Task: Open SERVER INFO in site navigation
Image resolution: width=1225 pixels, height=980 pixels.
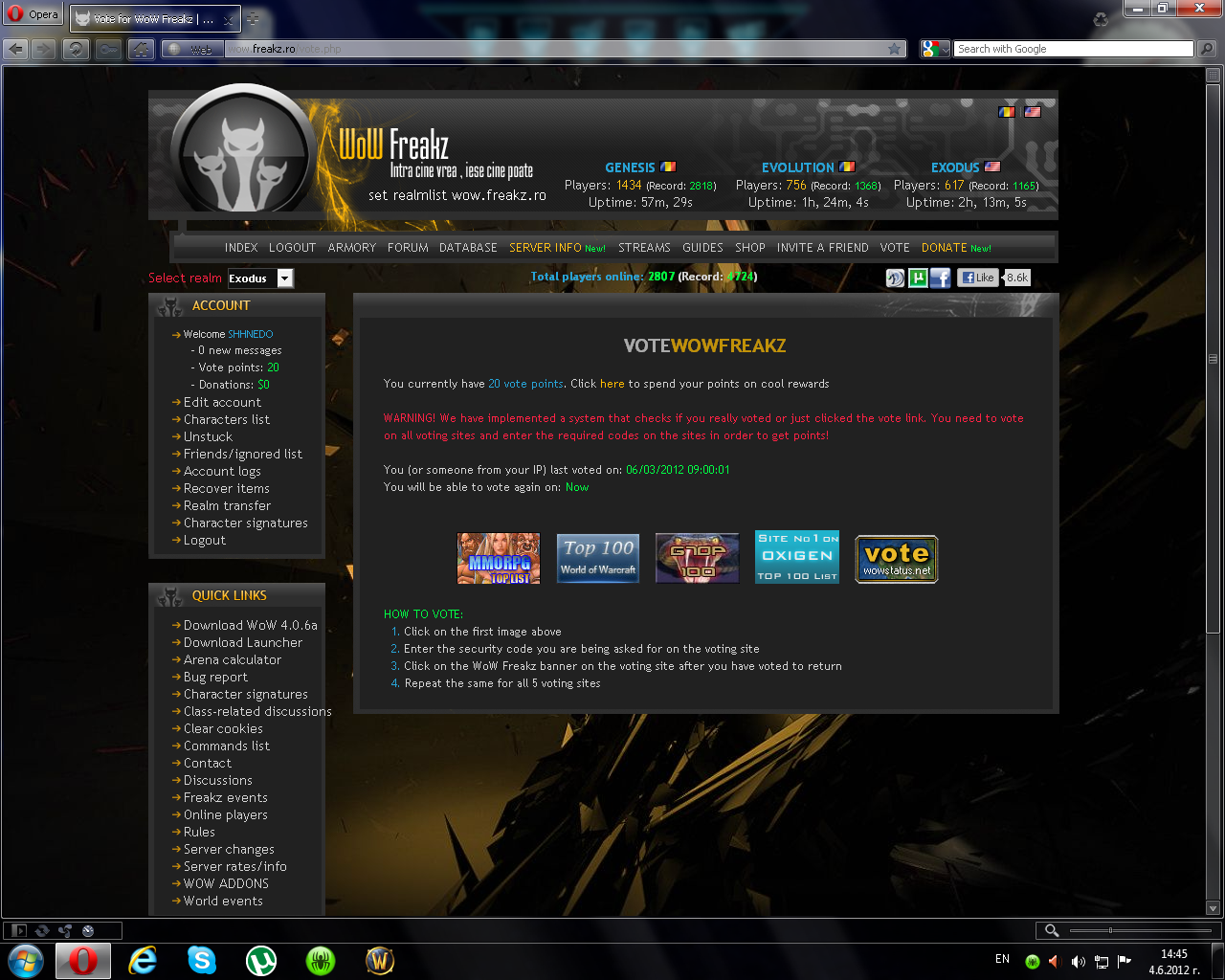Action: click(x=545, y=247)
